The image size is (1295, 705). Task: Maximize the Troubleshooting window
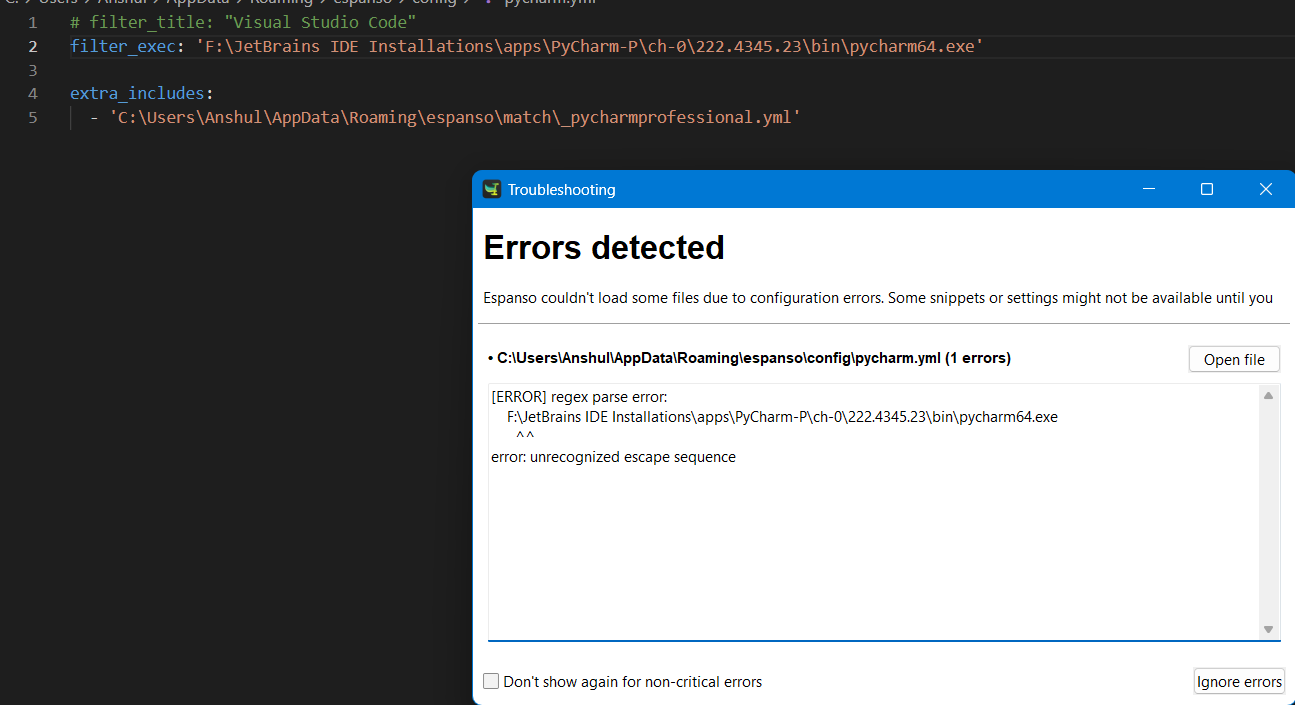(1207, 189)
